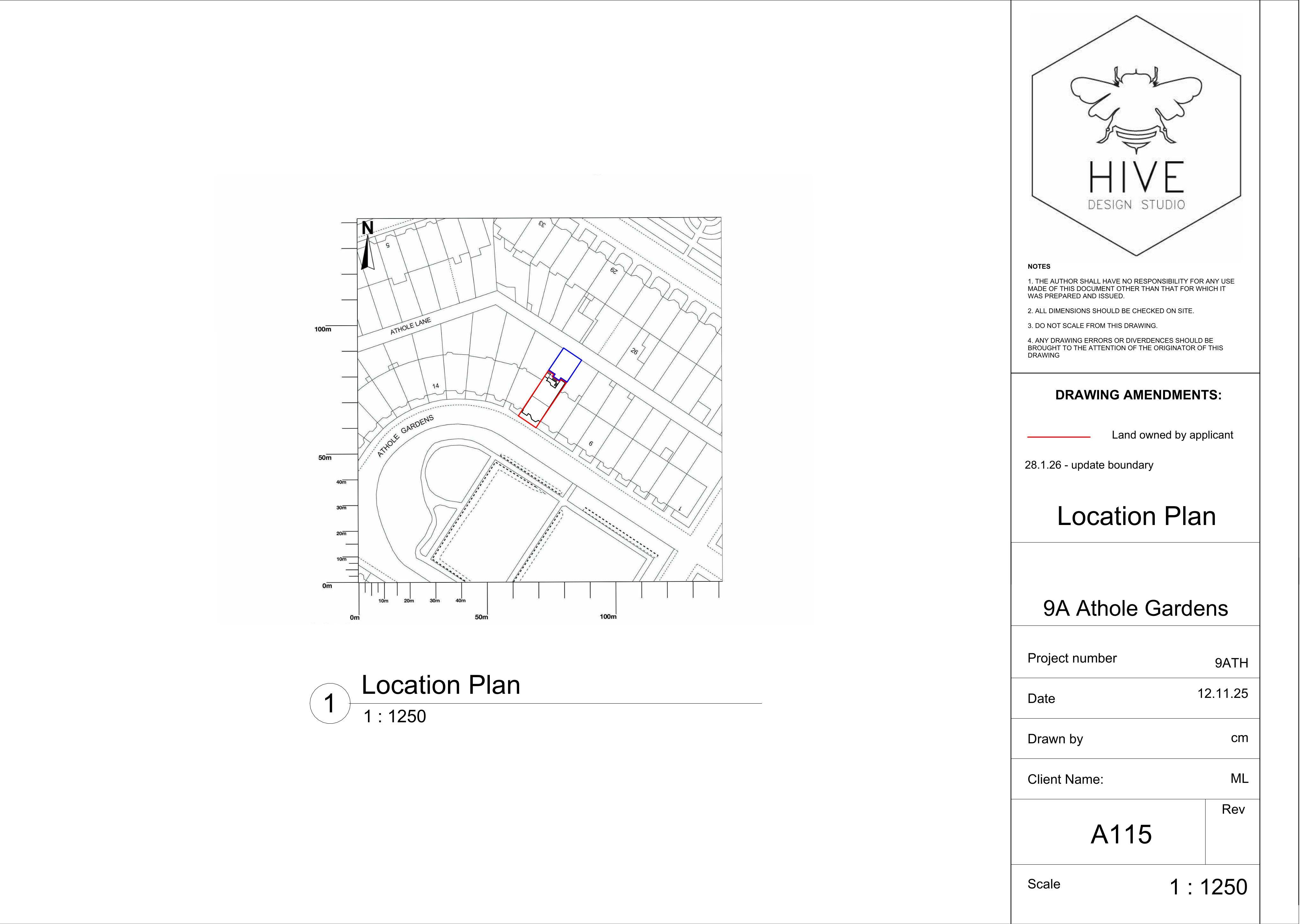
Task: Click 'Land owned by applicant' legend text
Action: [1172, 435]
